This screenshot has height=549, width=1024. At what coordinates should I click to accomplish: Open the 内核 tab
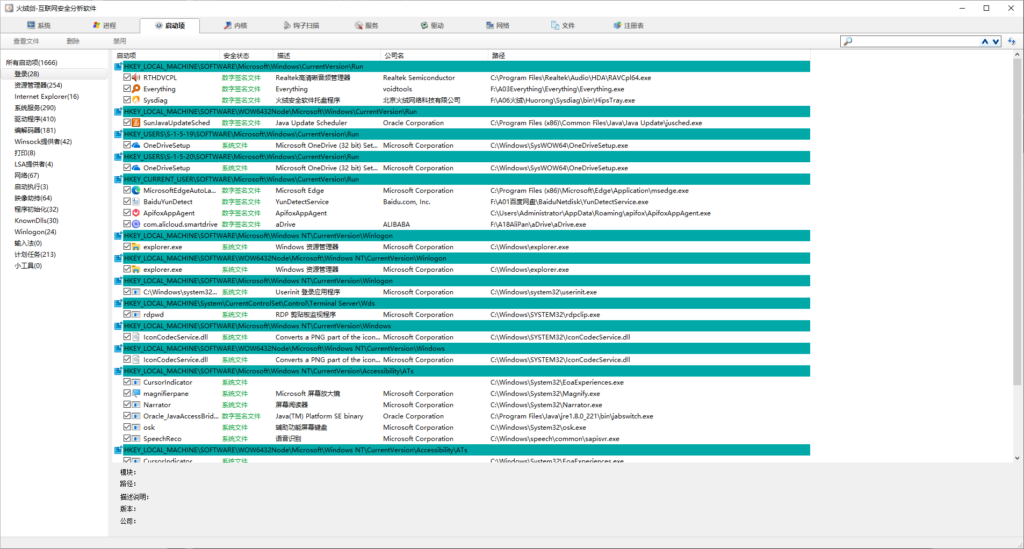(x=236, y=25)
